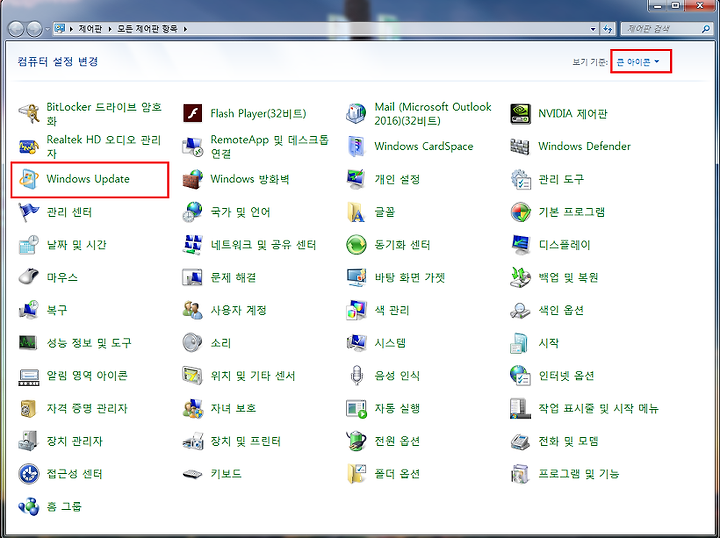Screen dimensions: 720x538
Task: Open the 접근성 센터 icon
Action: click(29, 474)
